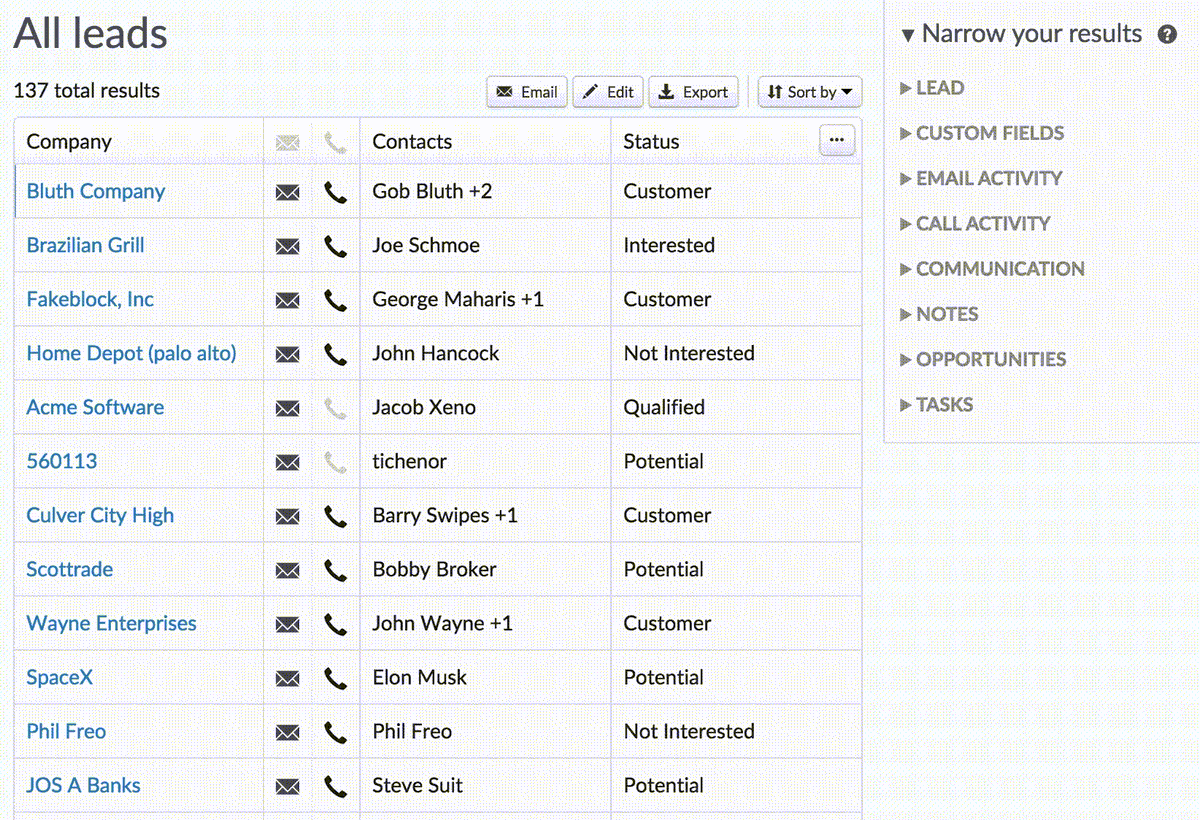Email JOS A Banks via envelope icon
1200x820 pixels.
point(287,786)
